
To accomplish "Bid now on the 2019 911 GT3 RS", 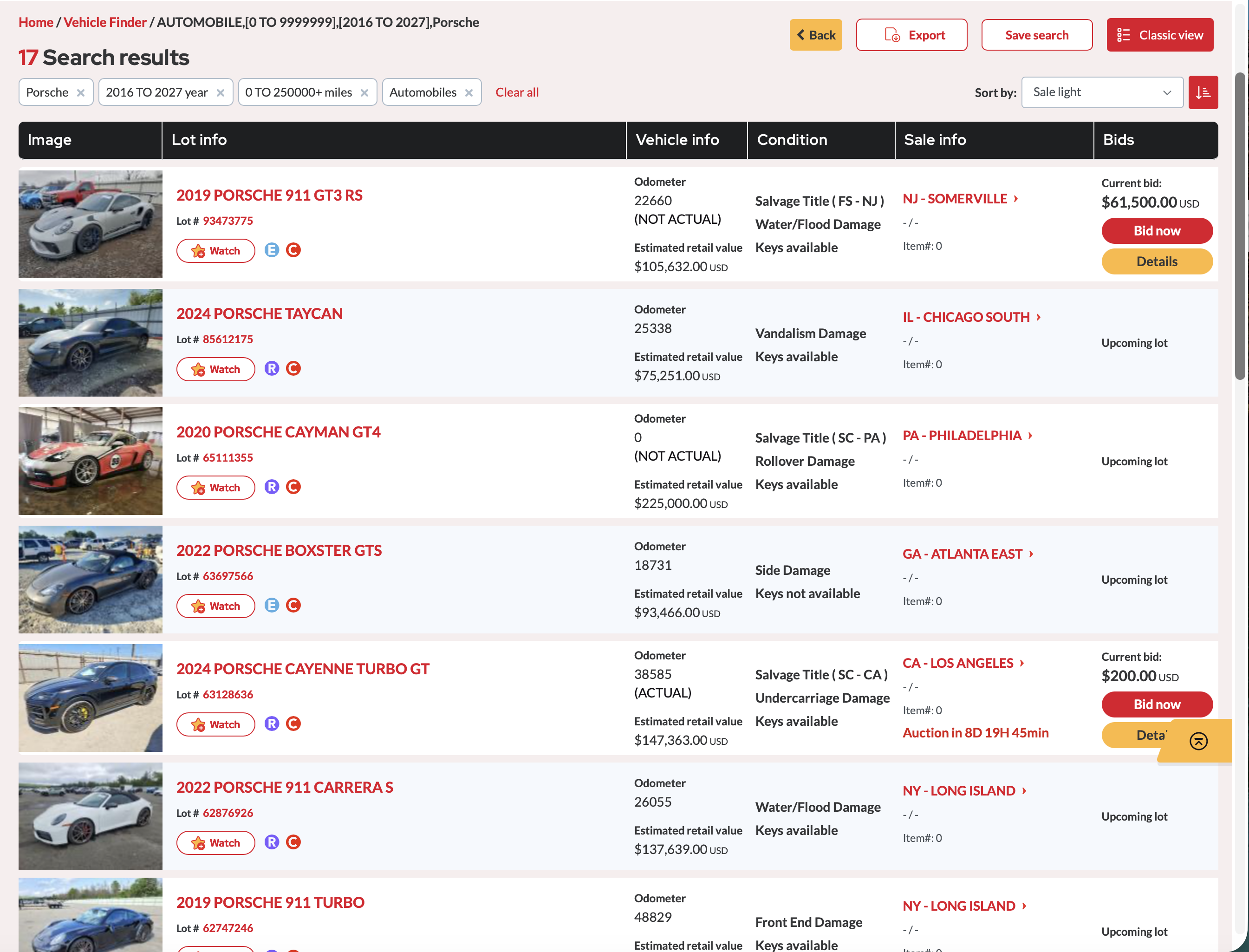I will [x=1157, y=231].
